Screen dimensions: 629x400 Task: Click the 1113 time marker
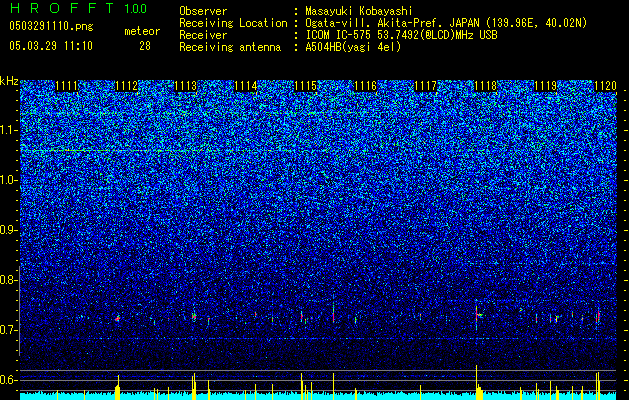[186, 86]
